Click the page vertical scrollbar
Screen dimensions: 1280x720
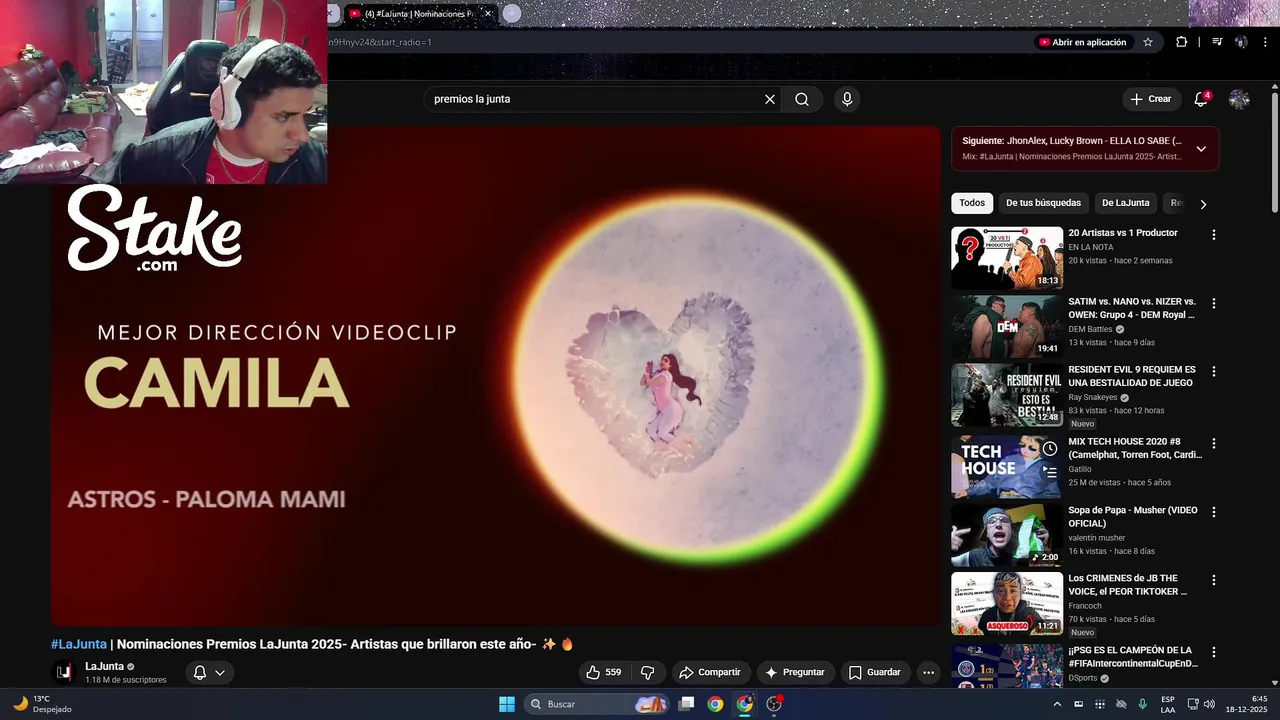click(x=1274, y=150)
